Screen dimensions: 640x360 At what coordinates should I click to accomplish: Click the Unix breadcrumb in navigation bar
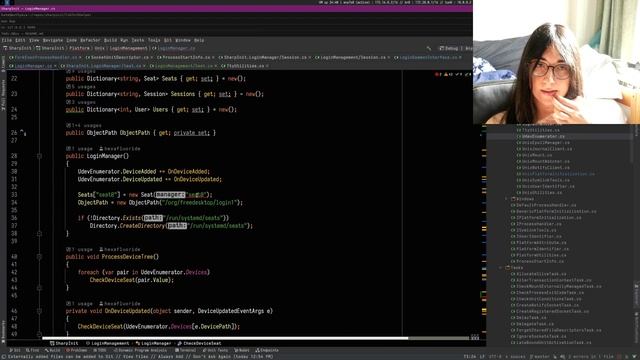[x=100, y=48]
